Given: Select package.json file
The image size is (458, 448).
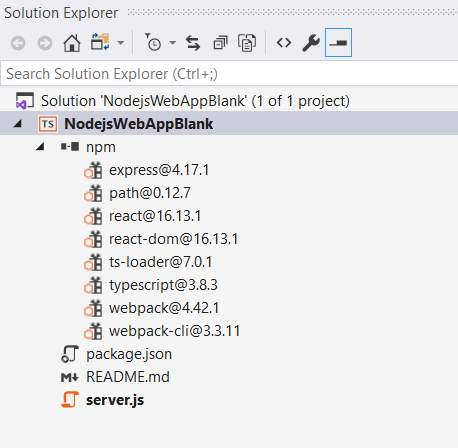Looking at the screenshot, I should tap(129, 354).
